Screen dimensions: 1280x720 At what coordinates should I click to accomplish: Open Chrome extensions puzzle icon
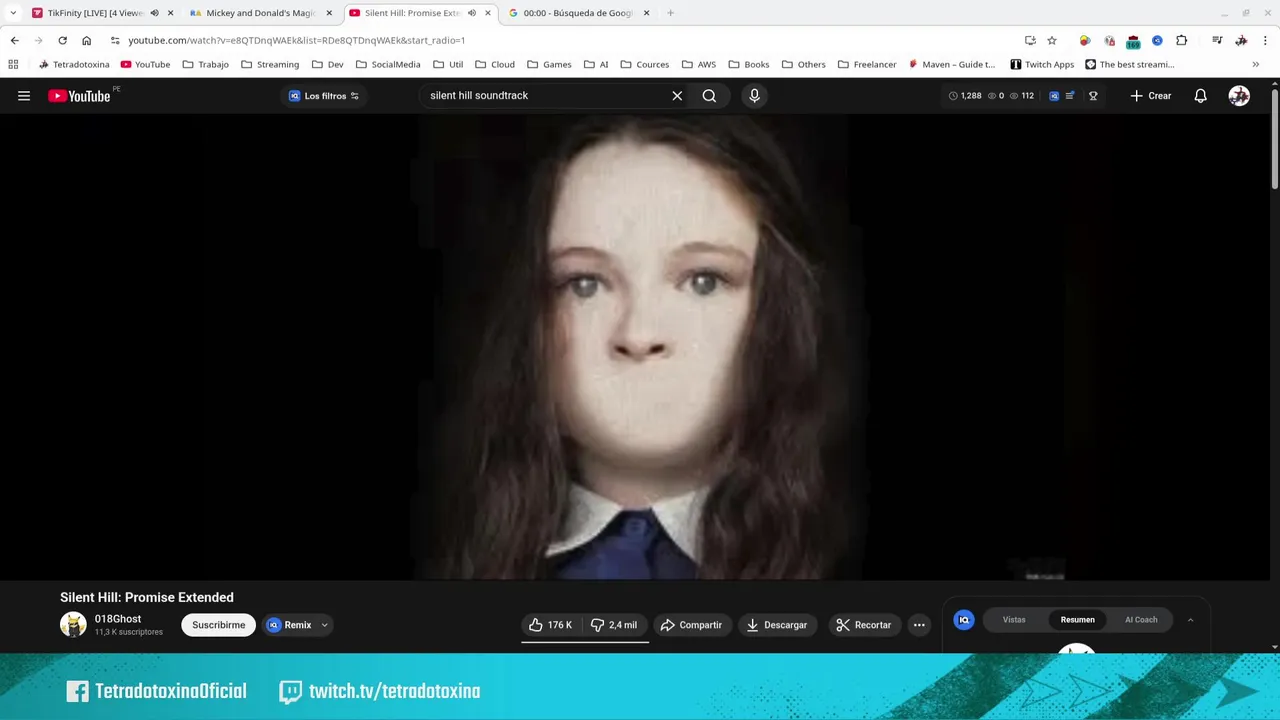[1181, 40]
